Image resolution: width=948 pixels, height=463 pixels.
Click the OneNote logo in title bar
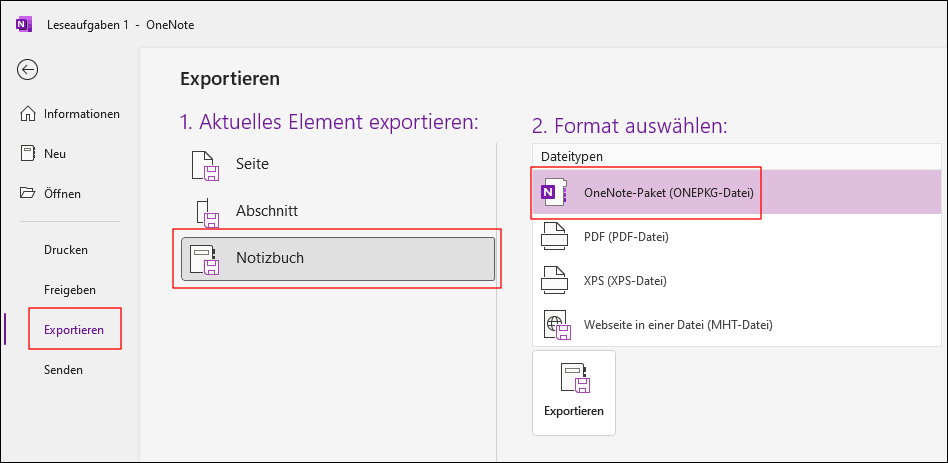24,25
